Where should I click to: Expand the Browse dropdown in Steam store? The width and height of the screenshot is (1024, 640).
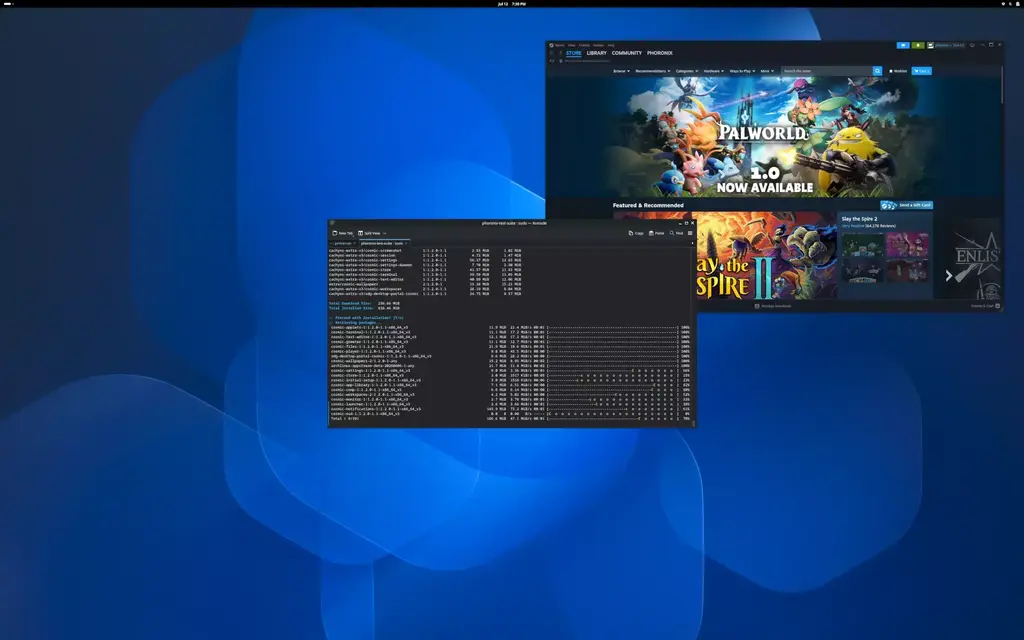point(622,71)
